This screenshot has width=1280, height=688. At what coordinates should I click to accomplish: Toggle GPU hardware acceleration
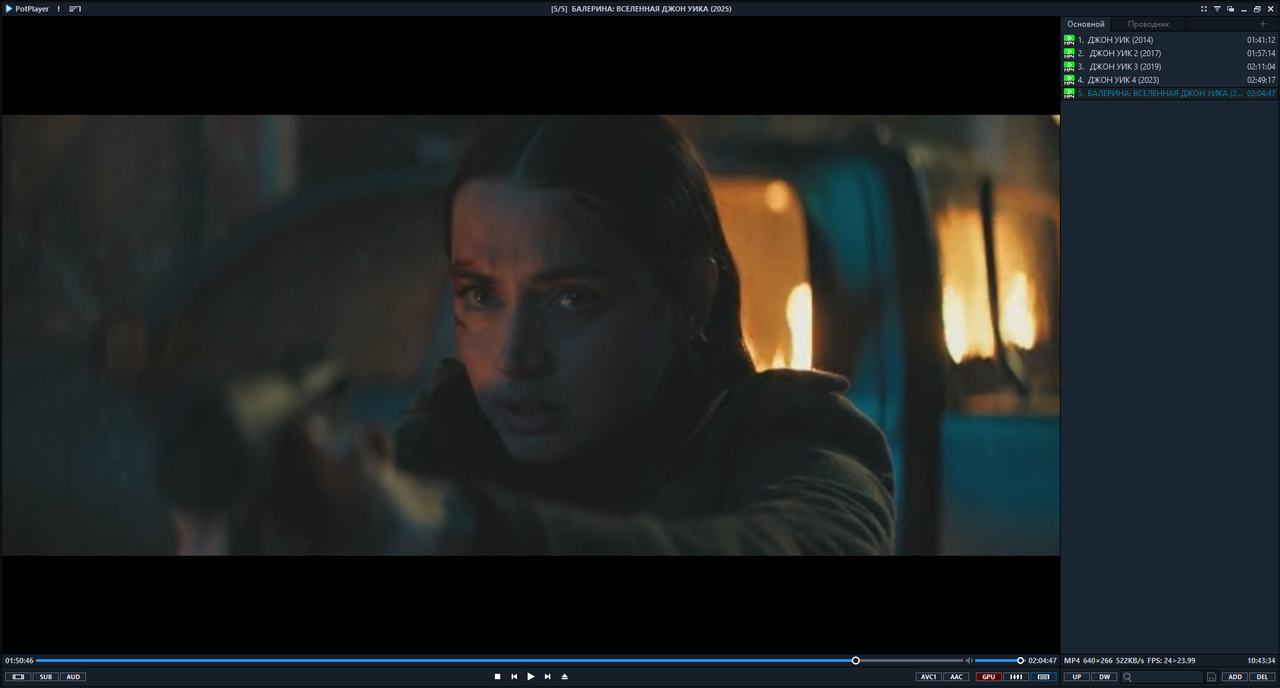[989, 677]
